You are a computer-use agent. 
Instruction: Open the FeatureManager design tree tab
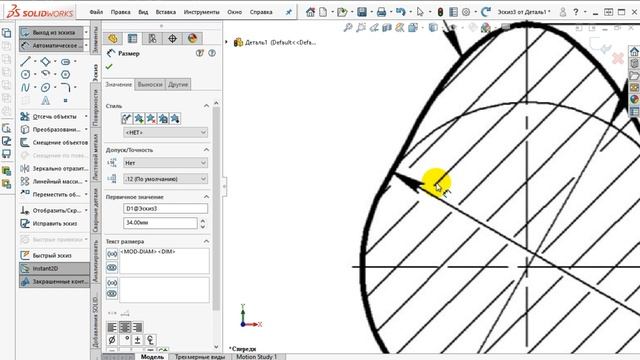tap(113, 38)
